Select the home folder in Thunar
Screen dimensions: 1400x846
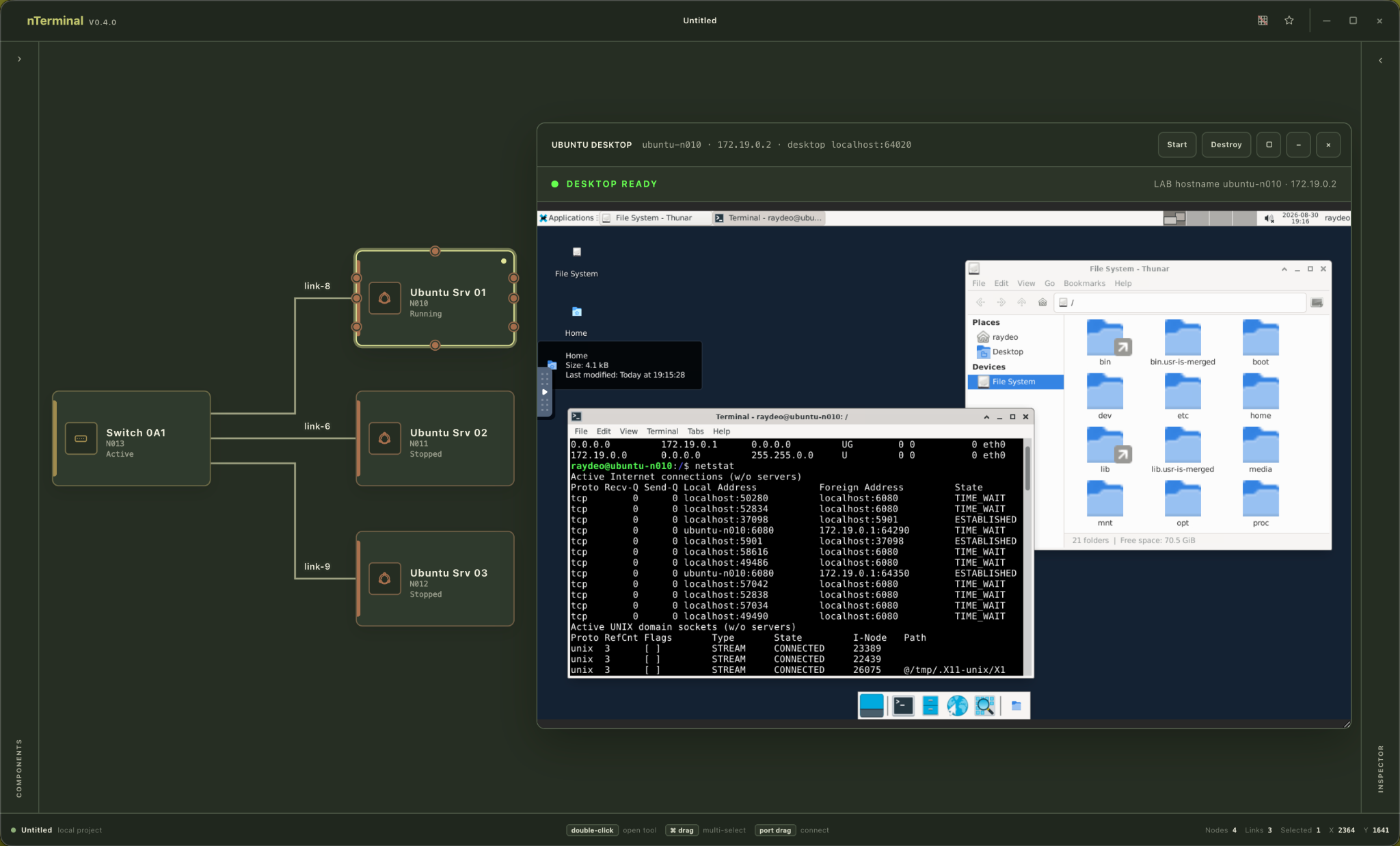tap(1261, 397)
